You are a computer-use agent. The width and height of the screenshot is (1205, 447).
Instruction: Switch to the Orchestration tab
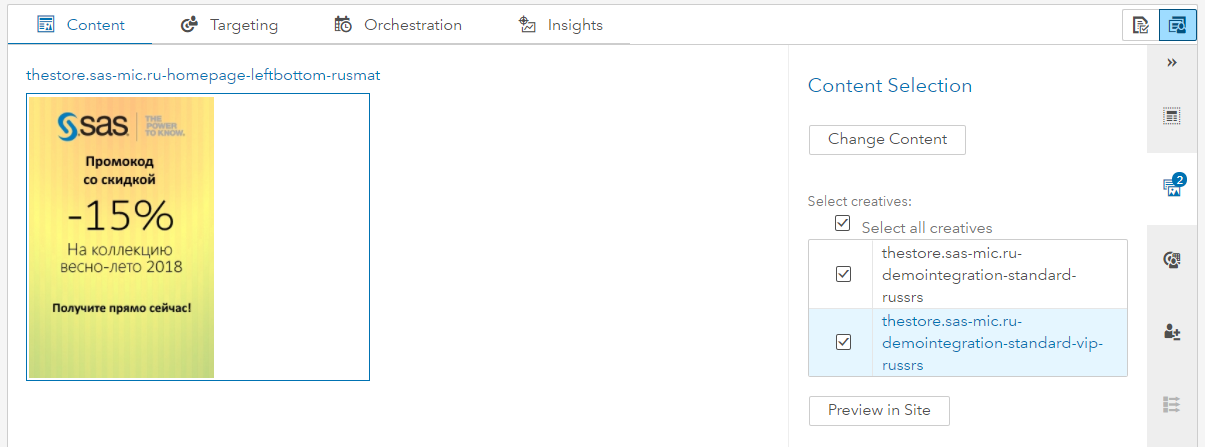coord(398,25)
